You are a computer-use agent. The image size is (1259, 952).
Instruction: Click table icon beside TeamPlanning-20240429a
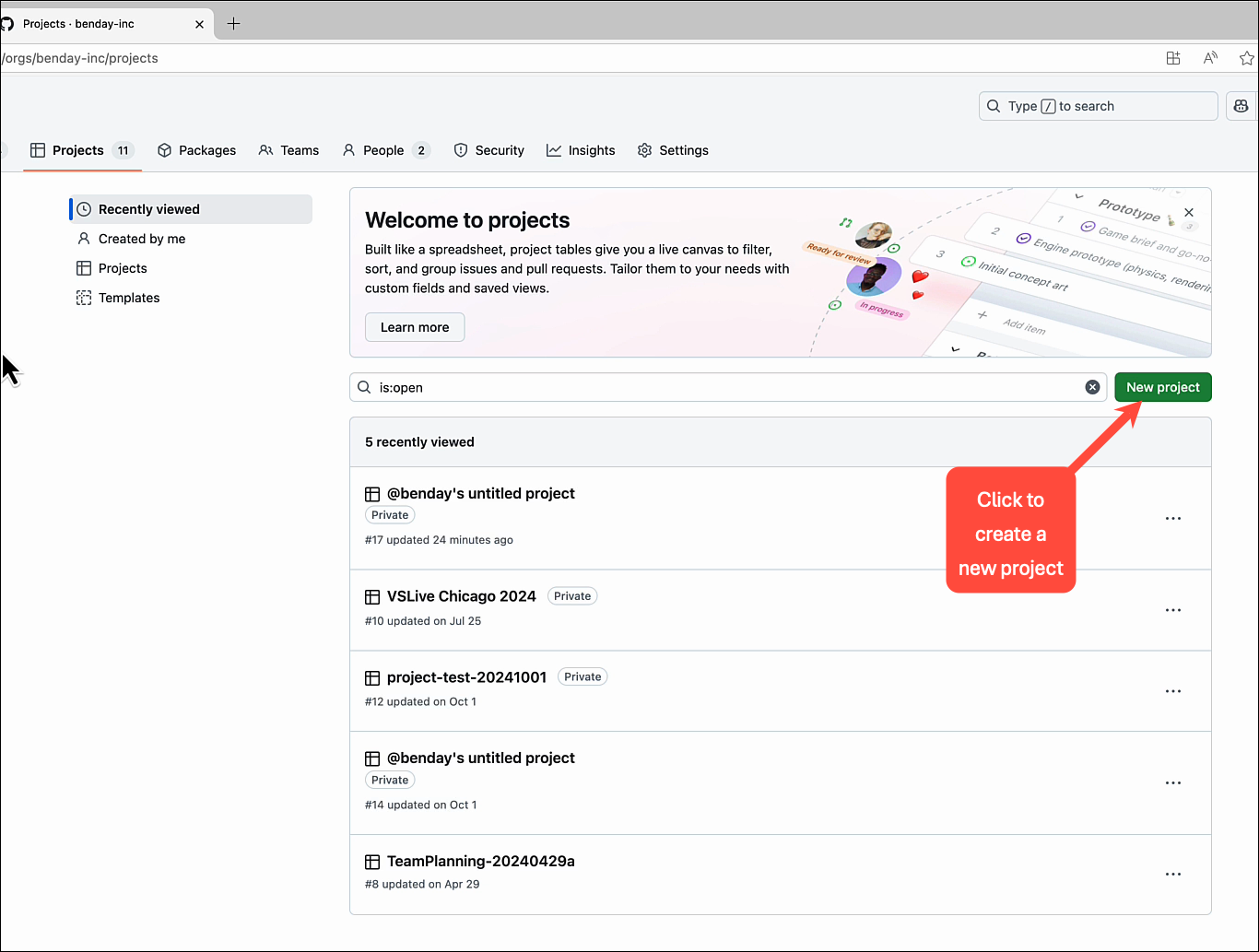(x=372, y=862)
